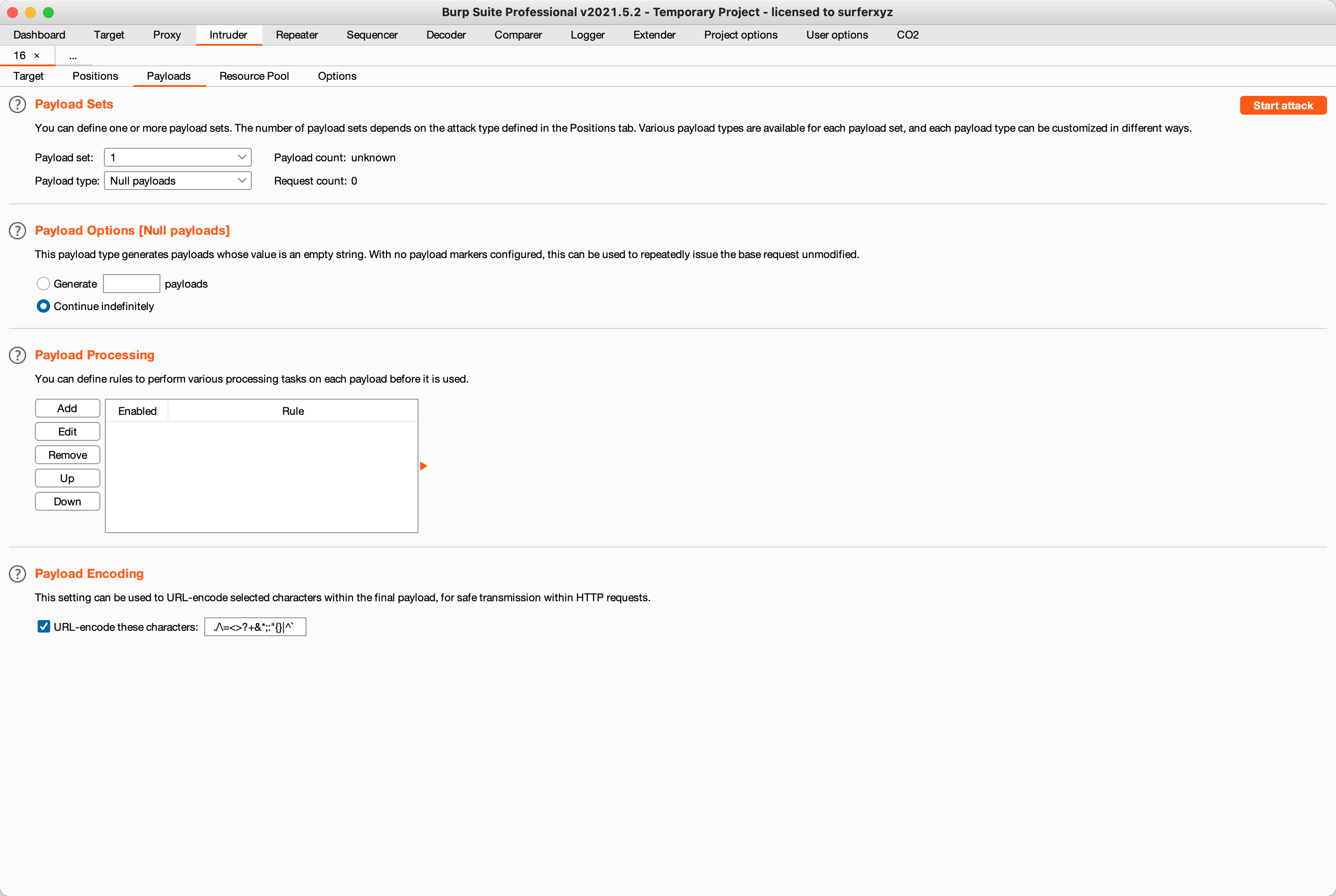Screen dimensions: 1336x896
Task: Click the Payload Processing help icon
Action: click(x=18, y=355)
